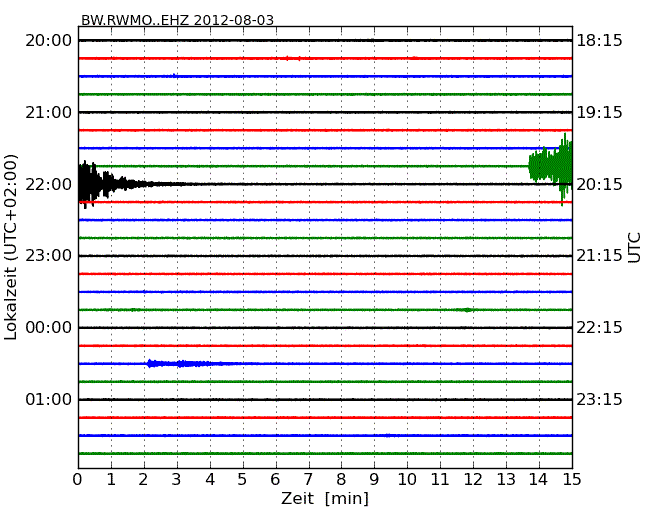
Task: Click the x-axis tick label 12
Action: (473, 479)
